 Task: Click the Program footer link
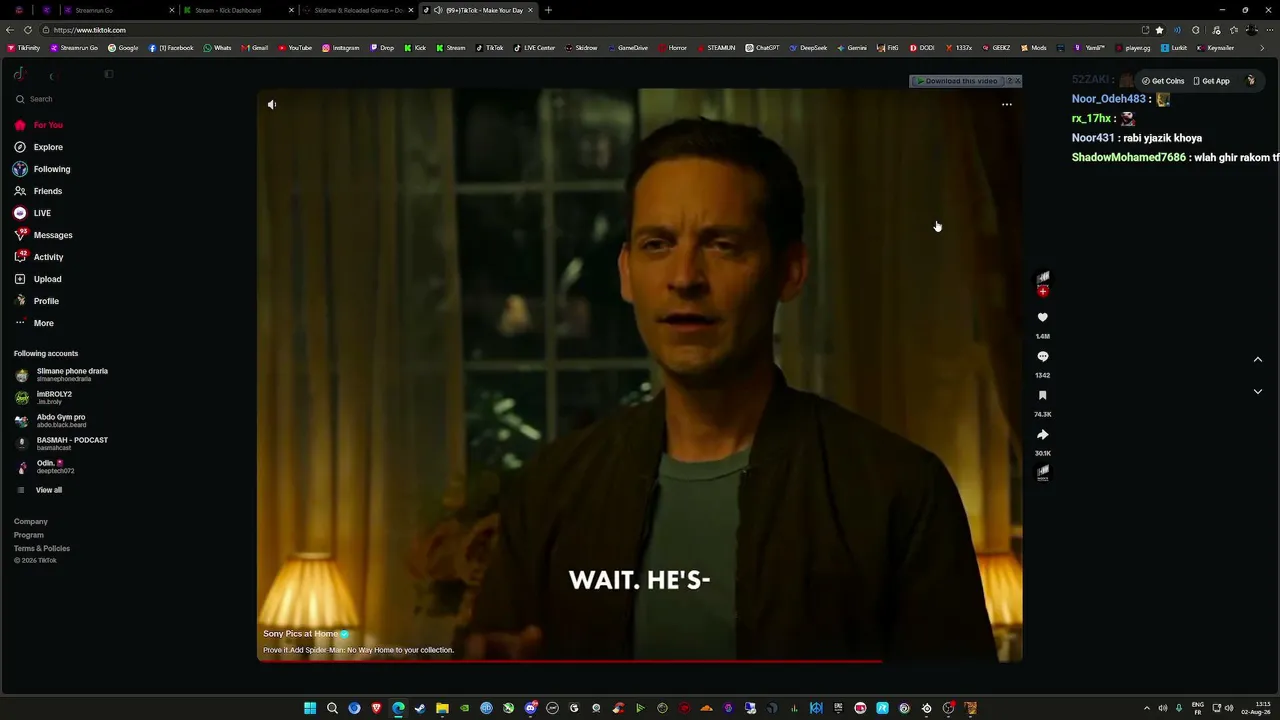[x=29, y=535]
